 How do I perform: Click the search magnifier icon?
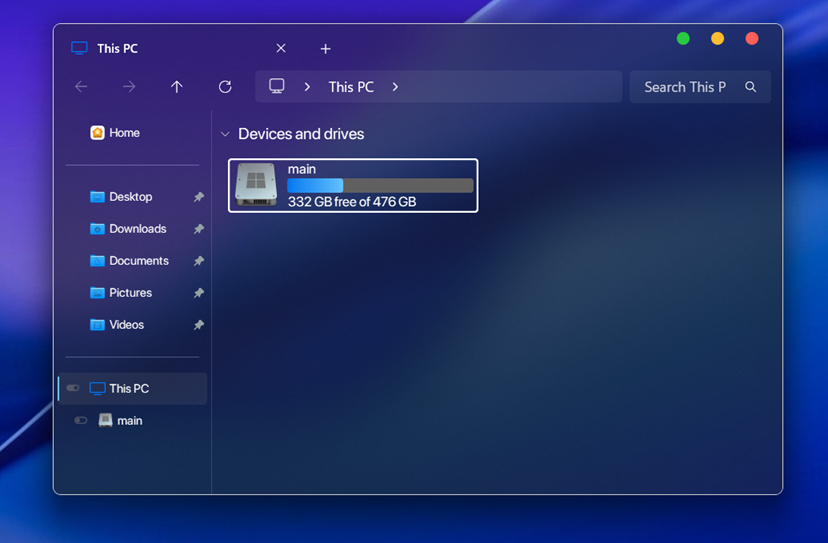[750, 87]
